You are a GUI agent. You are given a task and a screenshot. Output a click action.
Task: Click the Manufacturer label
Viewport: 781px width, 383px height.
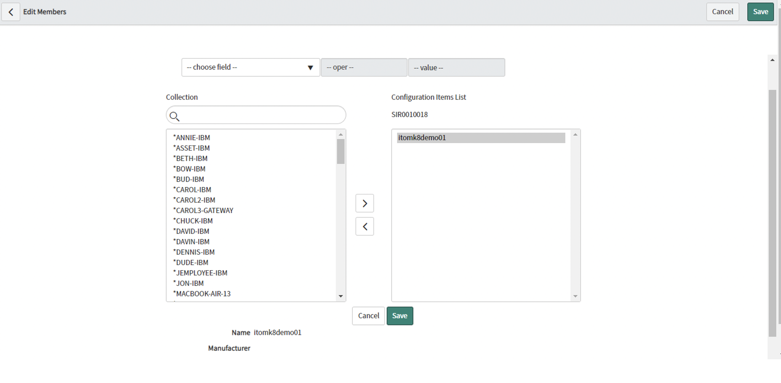point(229,348)
